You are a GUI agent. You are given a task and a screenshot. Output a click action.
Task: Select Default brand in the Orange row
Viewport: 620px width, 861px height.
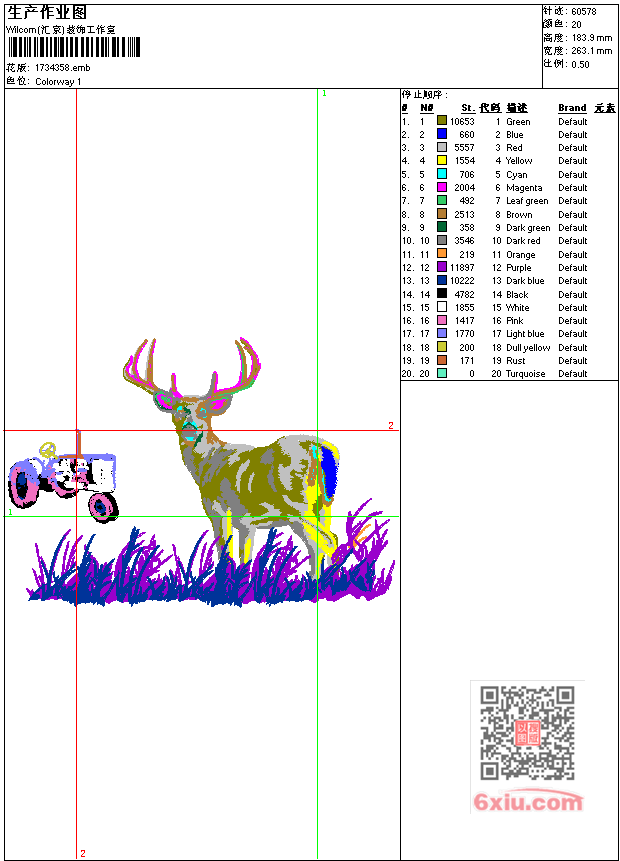pyautogui.click(x=573, y=255)
